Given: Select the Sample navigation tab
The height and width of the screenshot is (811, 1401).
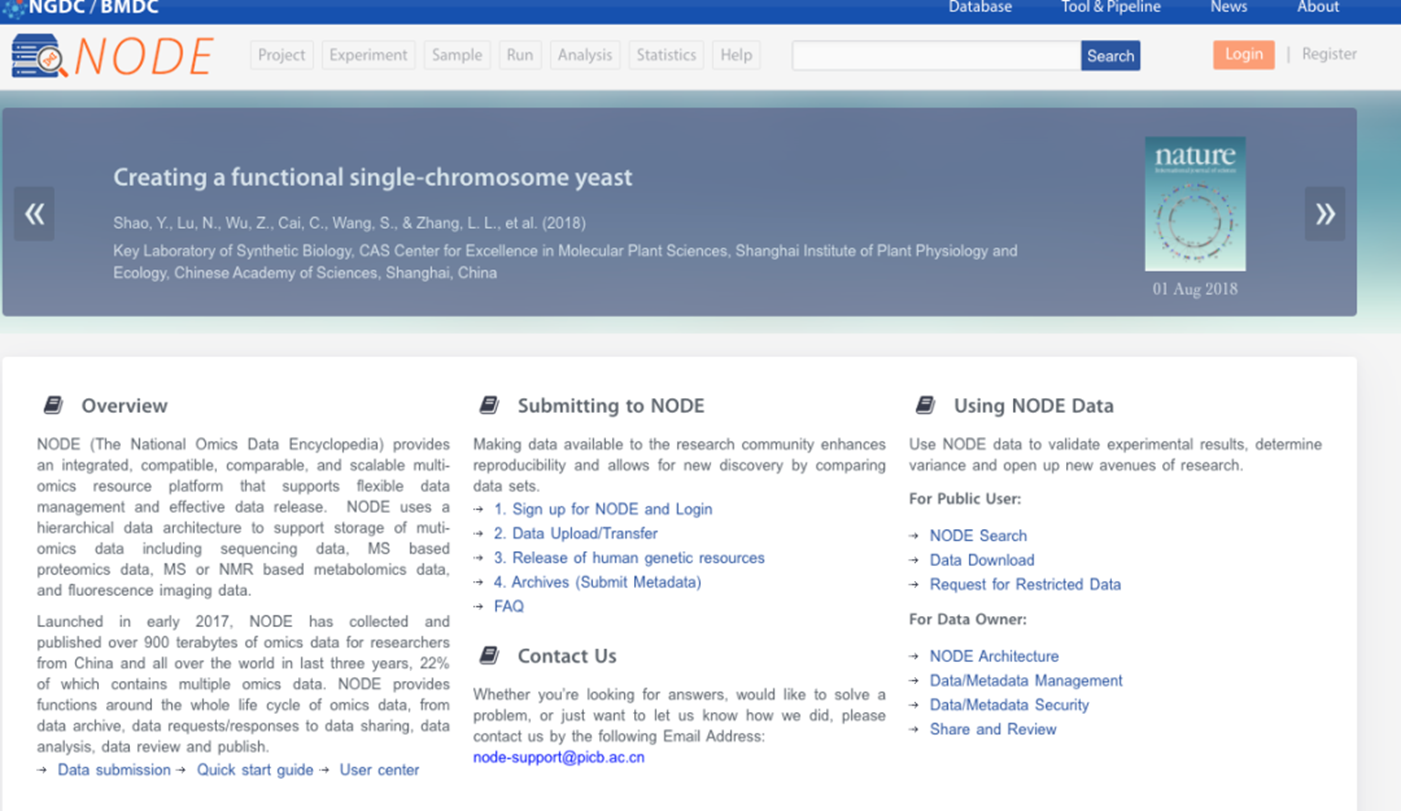Looking at the screenshot, I should (x=457, y=55).
